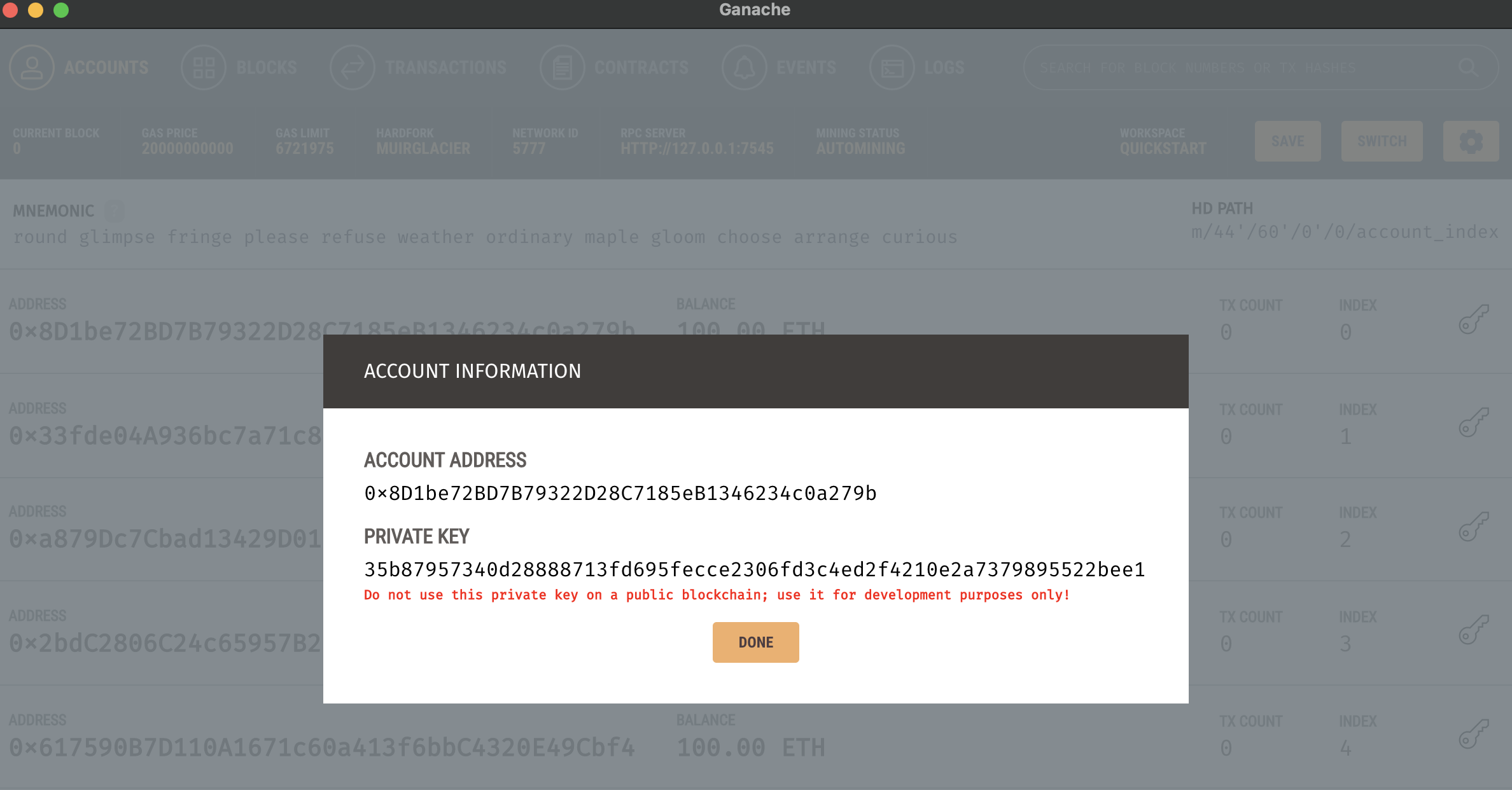Open the Contracts document icon
The height and width of the screenshot is (790, 1512).
point(562,67)
